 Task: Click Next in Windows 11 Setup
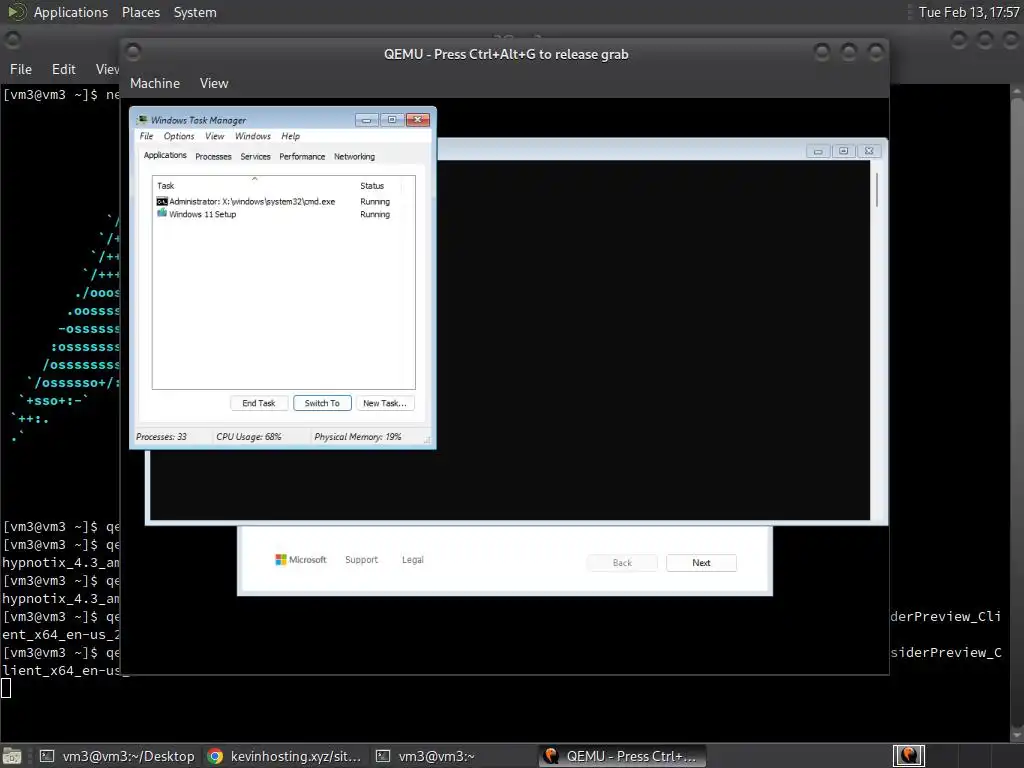[x=701, y=563]
